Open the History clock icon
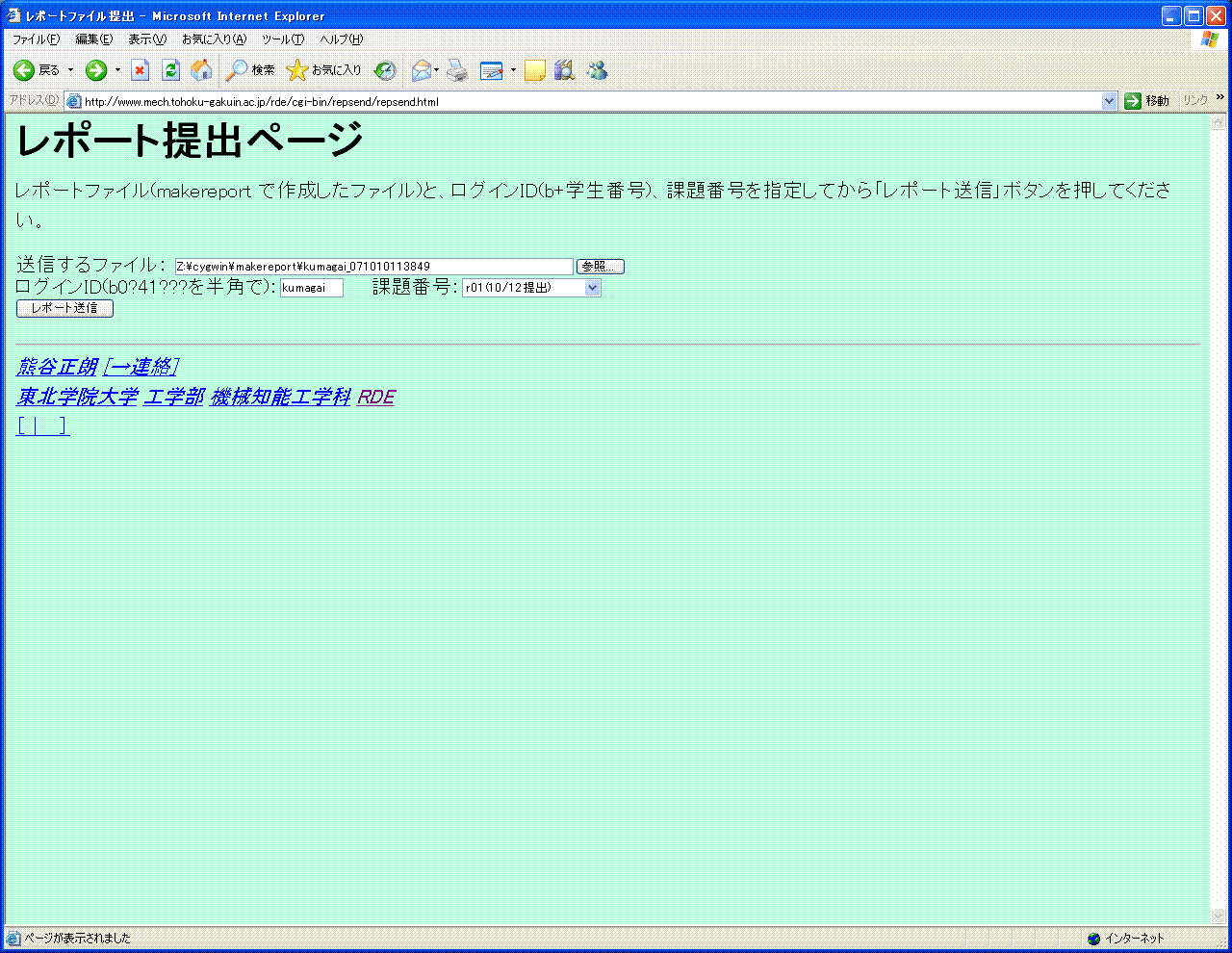The height and width of the screenshot is (953, 1232). (x=385, y=70)
